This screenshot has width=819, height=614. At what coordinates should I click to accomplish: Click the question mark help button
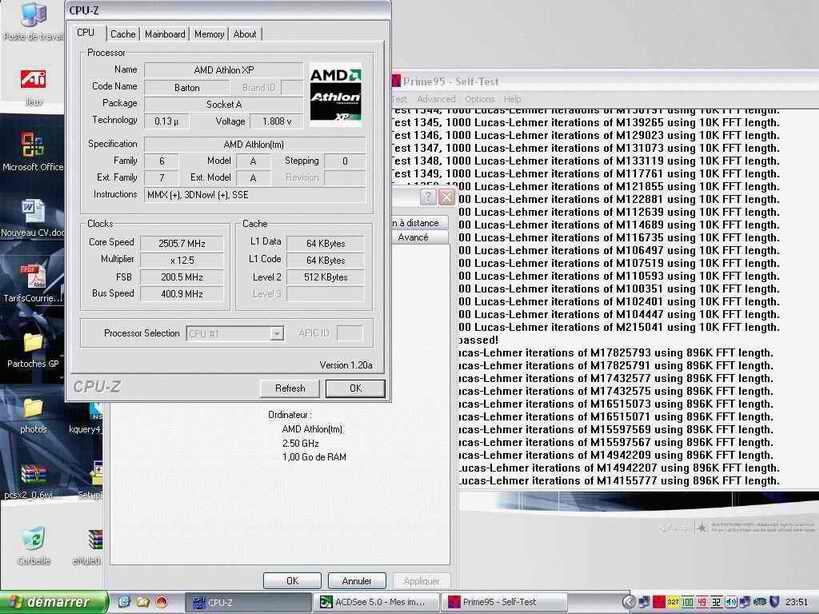(428, 197)
